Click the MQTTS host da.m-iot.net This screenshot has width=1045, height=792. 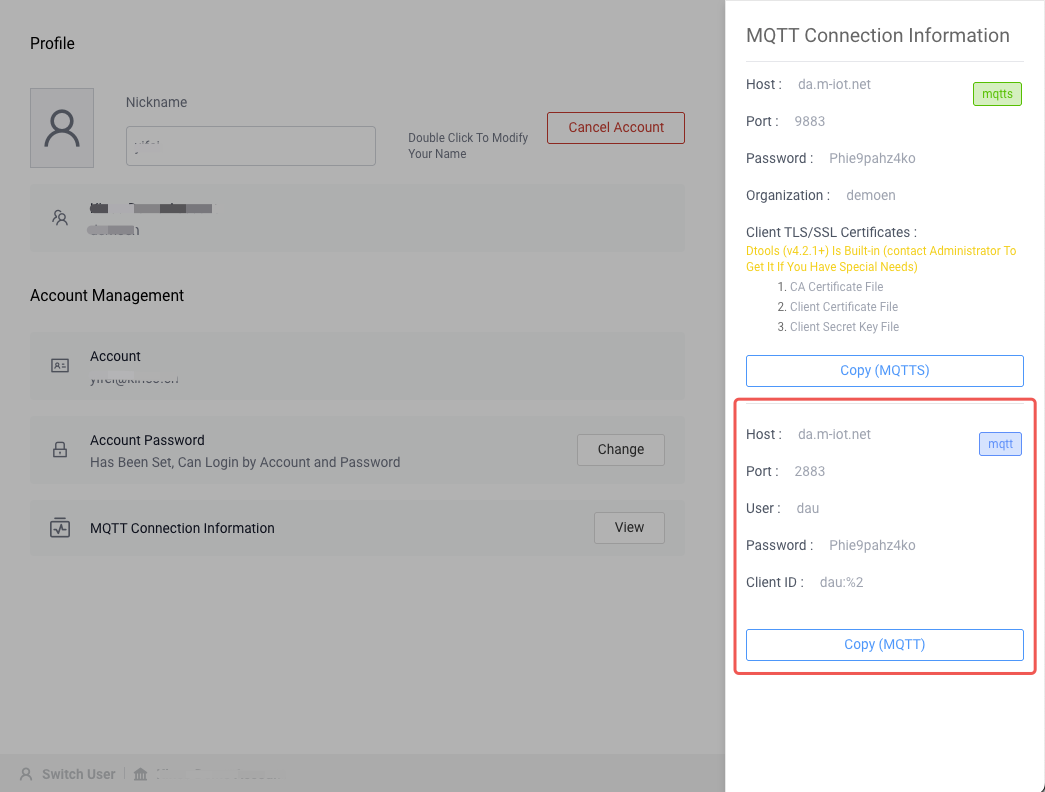834,84
